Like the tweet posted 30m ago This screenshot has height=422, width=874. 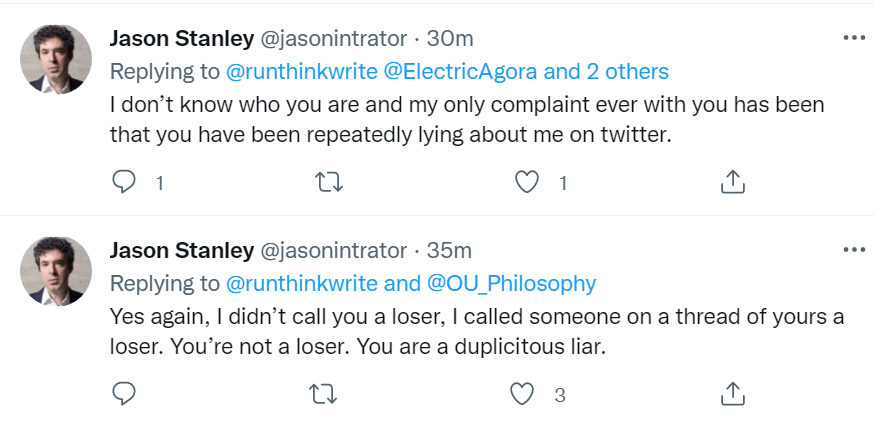tap(526, 182)
